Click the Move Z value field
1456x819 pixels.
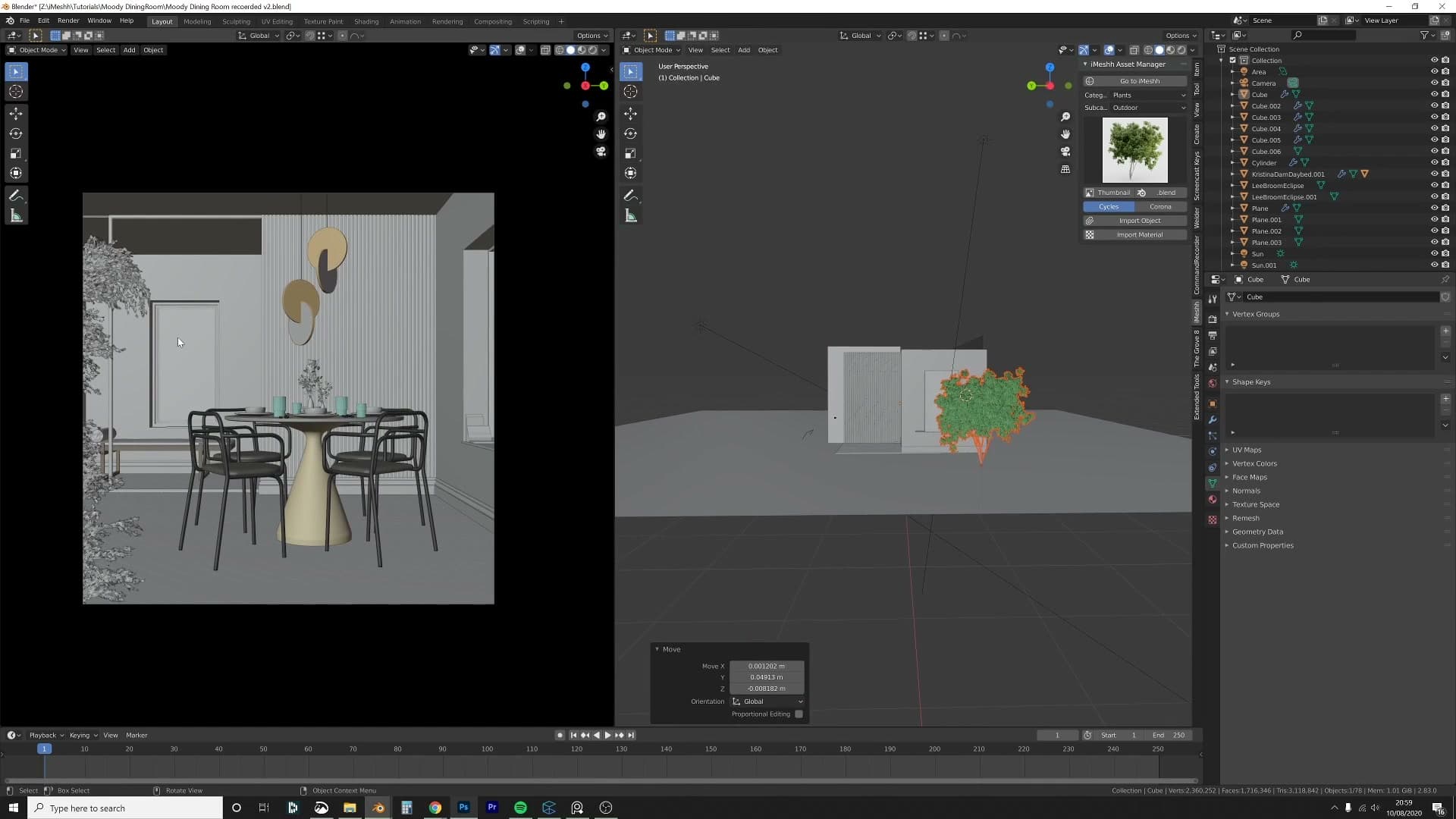point(767,689)
